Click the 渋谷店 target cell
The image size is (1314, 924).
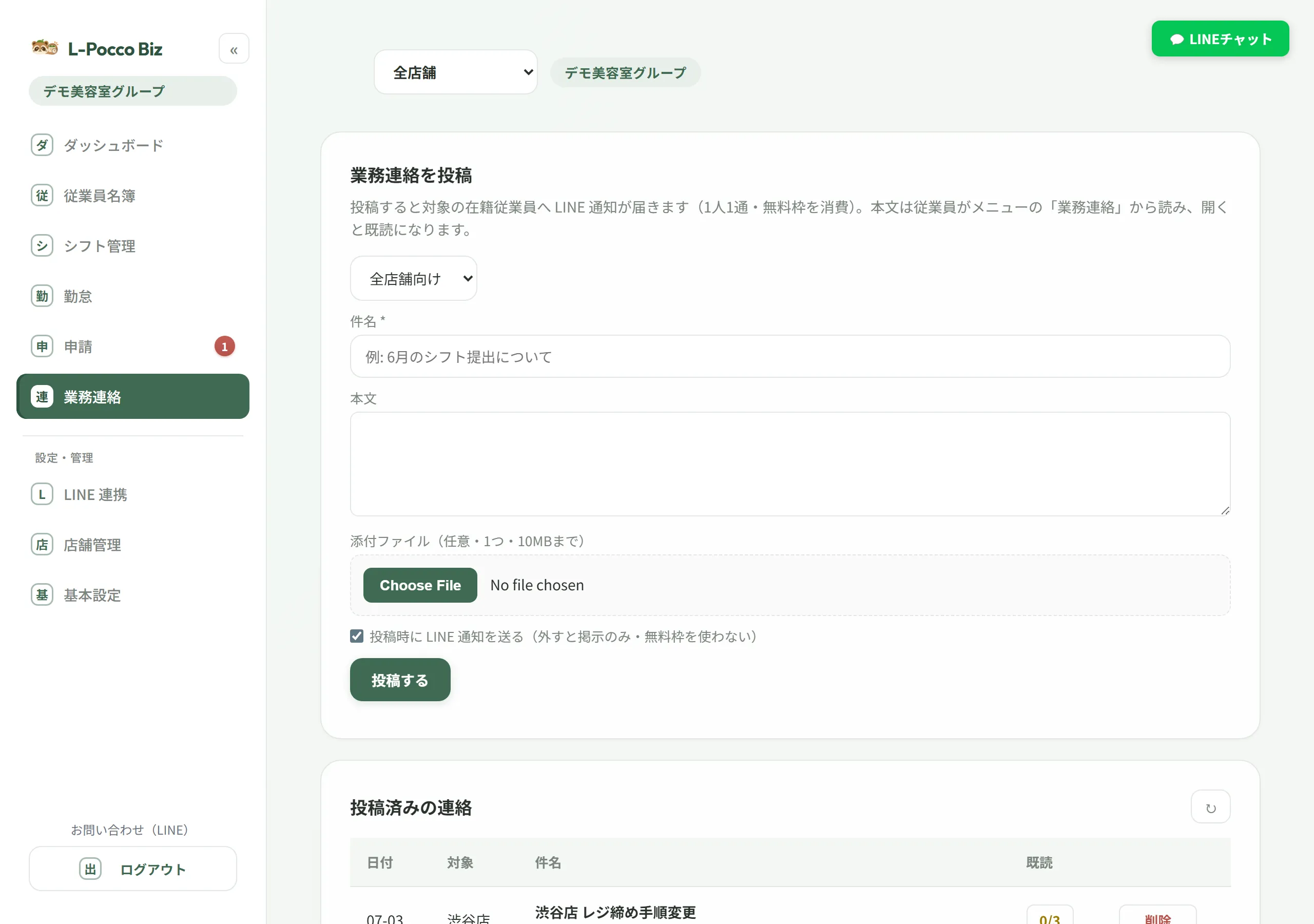click(468, 918)
